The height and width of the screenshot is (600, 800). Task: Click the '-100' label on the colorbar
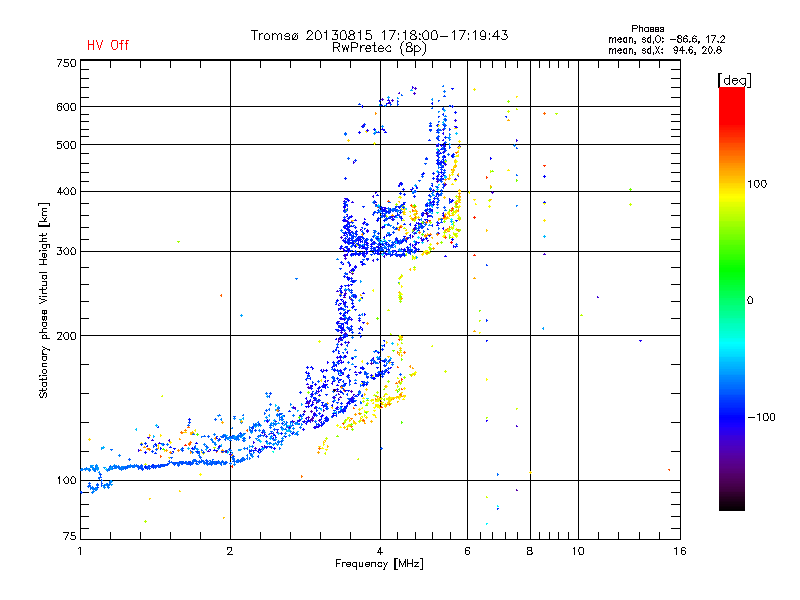pos(762,417)
